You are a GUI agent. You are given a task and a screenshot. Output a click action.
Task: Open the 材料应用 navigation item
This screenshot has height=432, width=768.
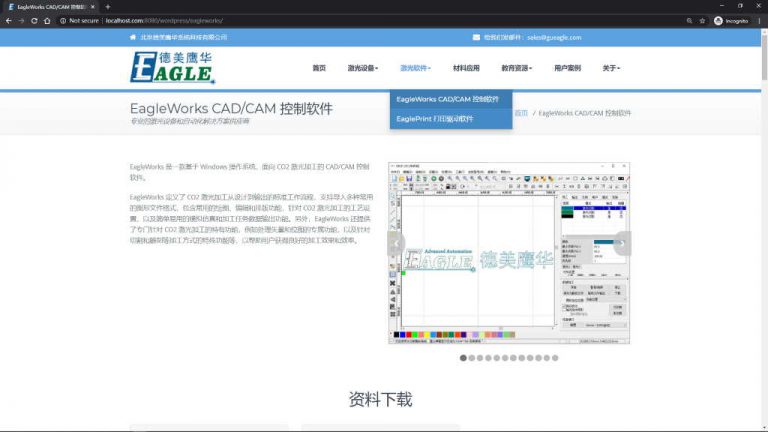(466, 68)
